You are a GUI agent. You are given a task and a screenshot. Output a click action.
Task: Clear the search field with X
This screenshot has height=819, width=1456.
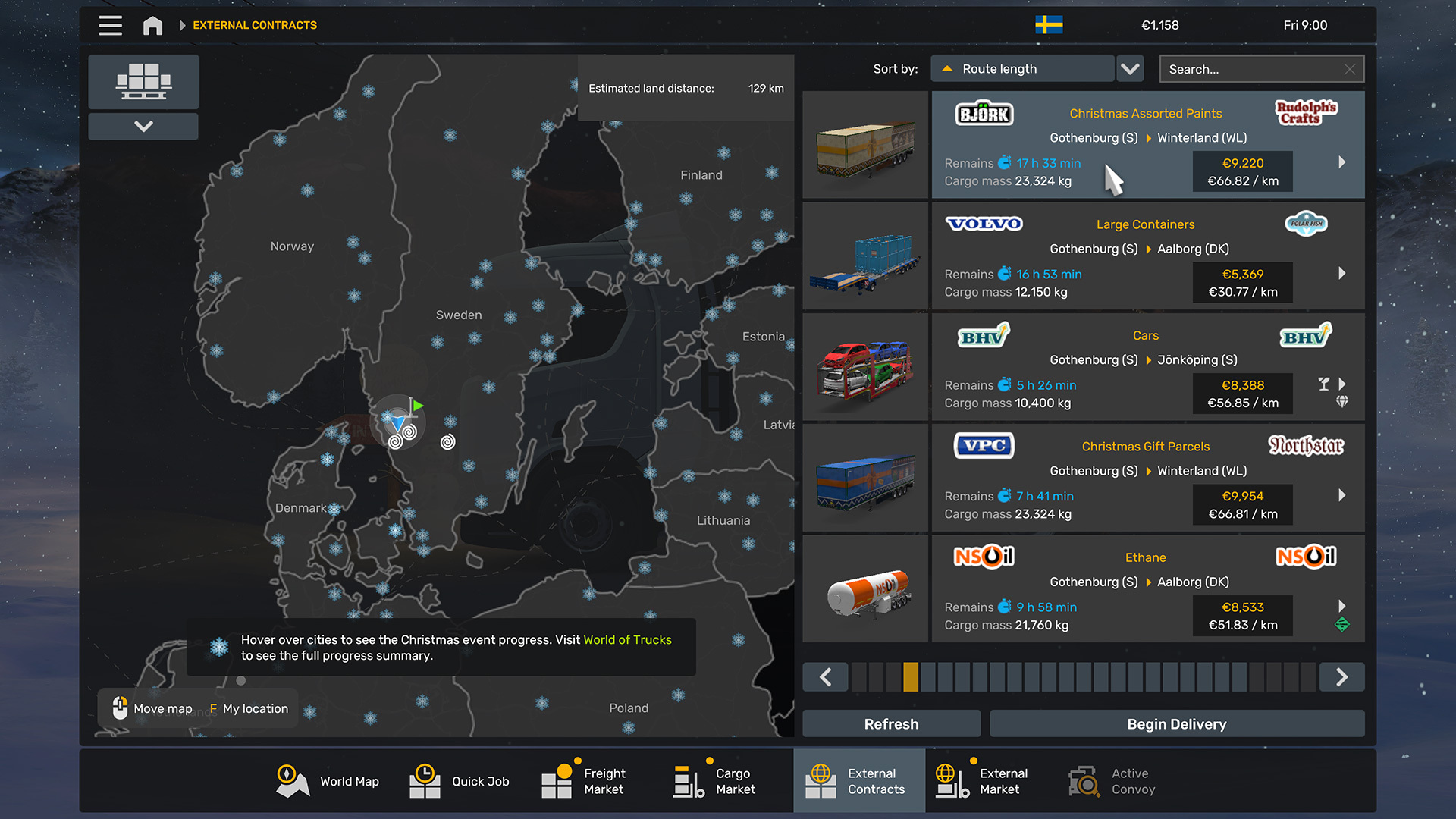1350,69
